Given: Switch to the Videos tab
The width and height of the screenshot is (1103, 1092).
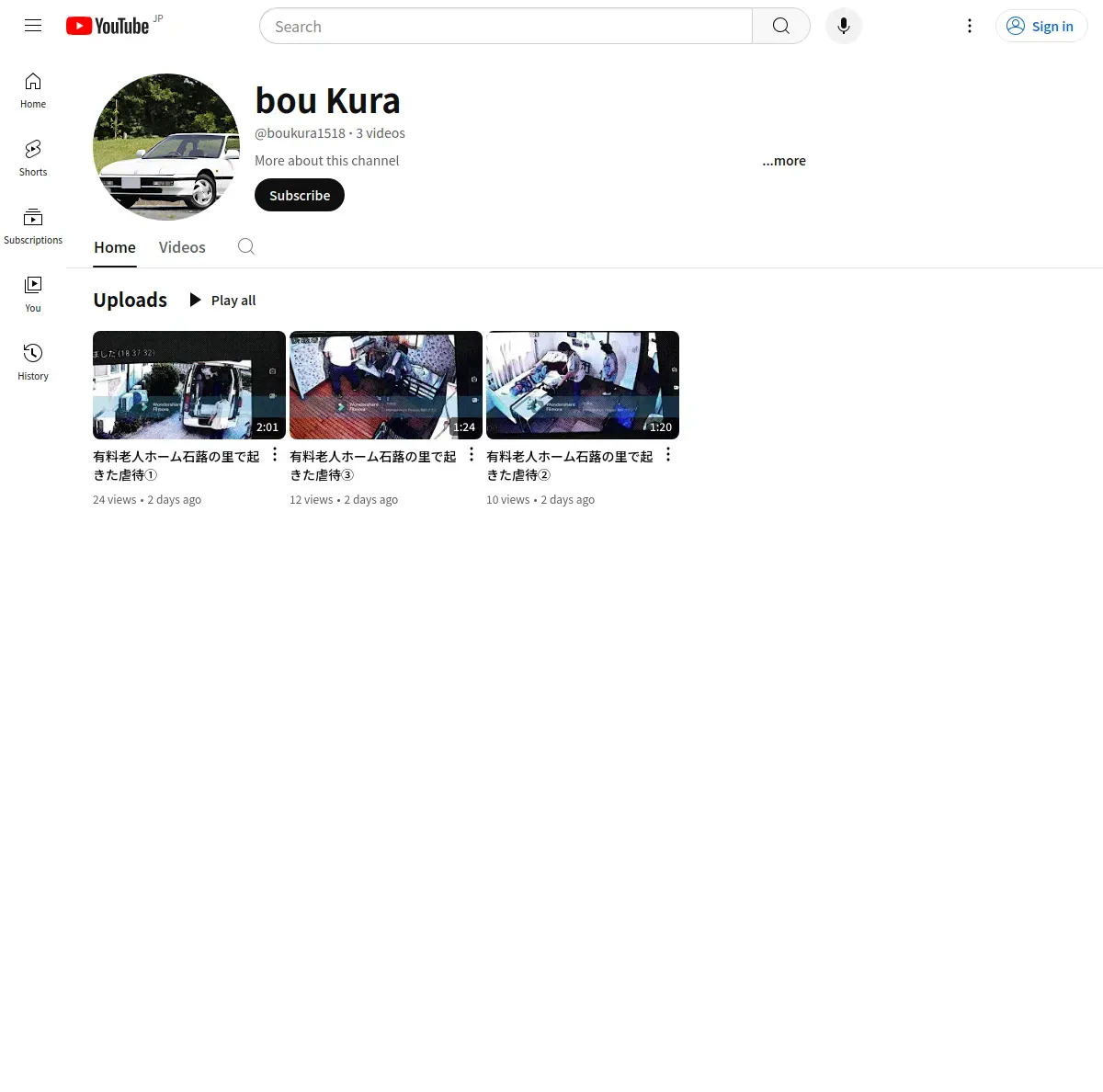Looking at the screenshot, I should [182, 247].
